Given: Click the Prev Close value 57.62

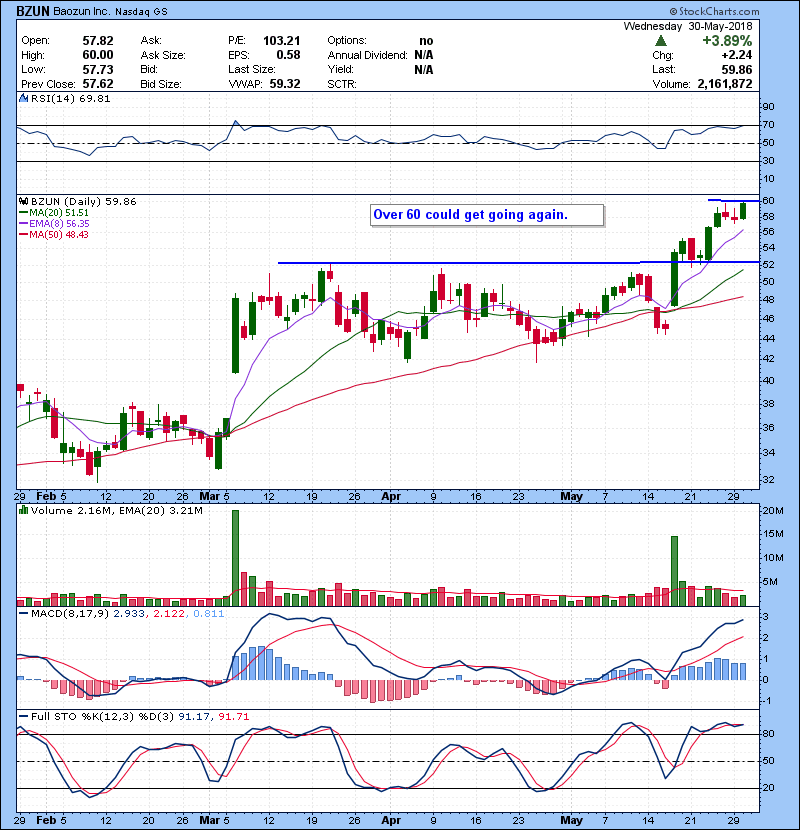Looking at the screenshot, I should [97, 84].
